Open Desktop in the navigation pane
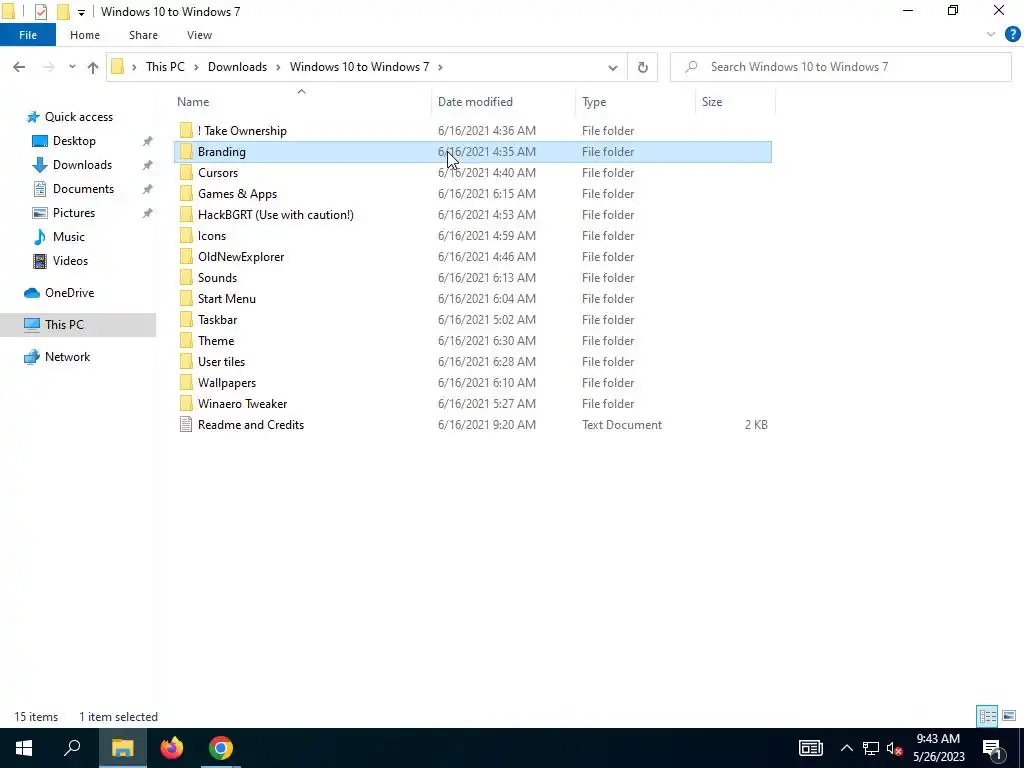 [x=74, y=141]
